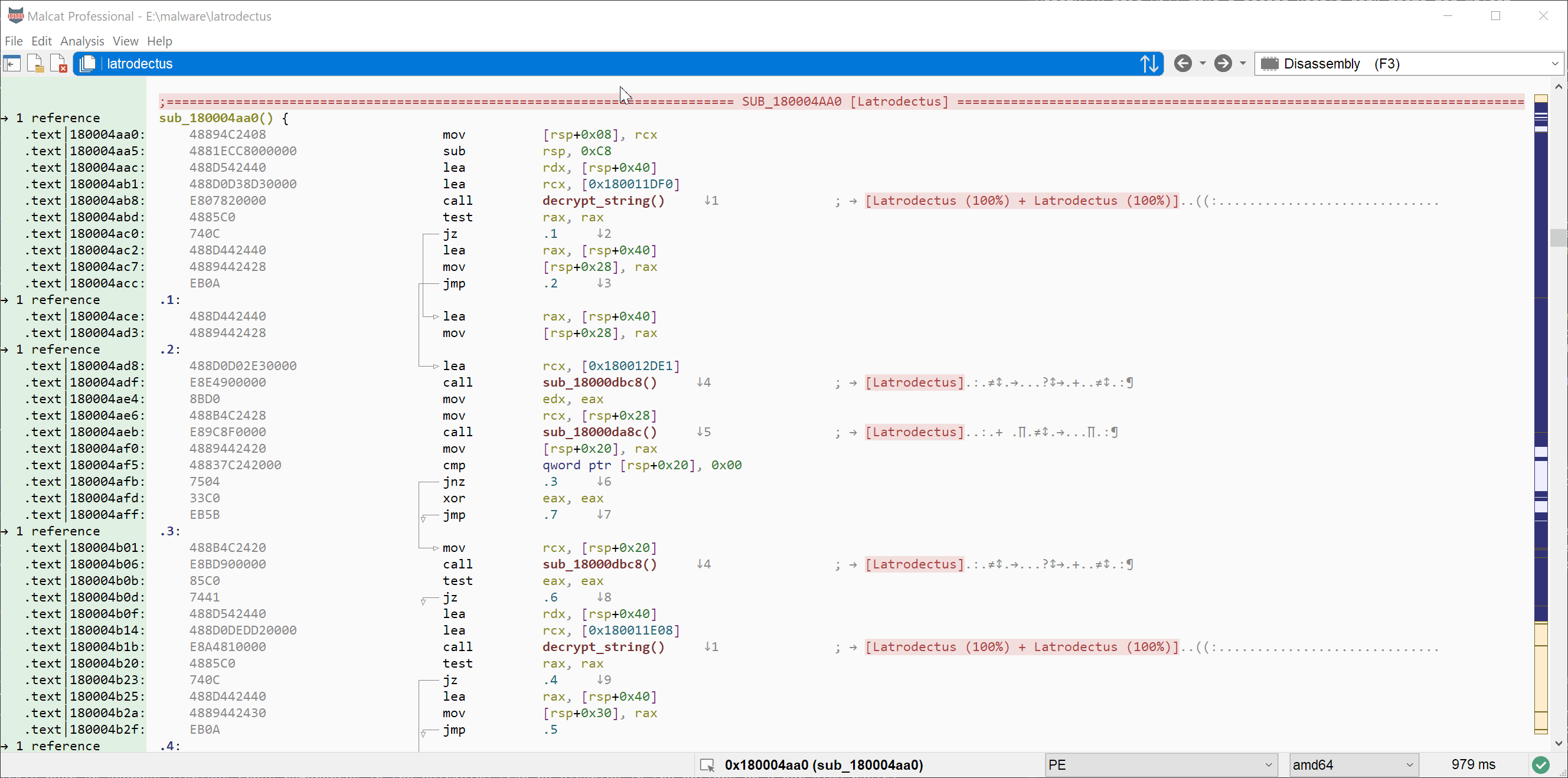
Task: Toggle the side panel with the left-arrow icon
Action: tap(12, 64)
